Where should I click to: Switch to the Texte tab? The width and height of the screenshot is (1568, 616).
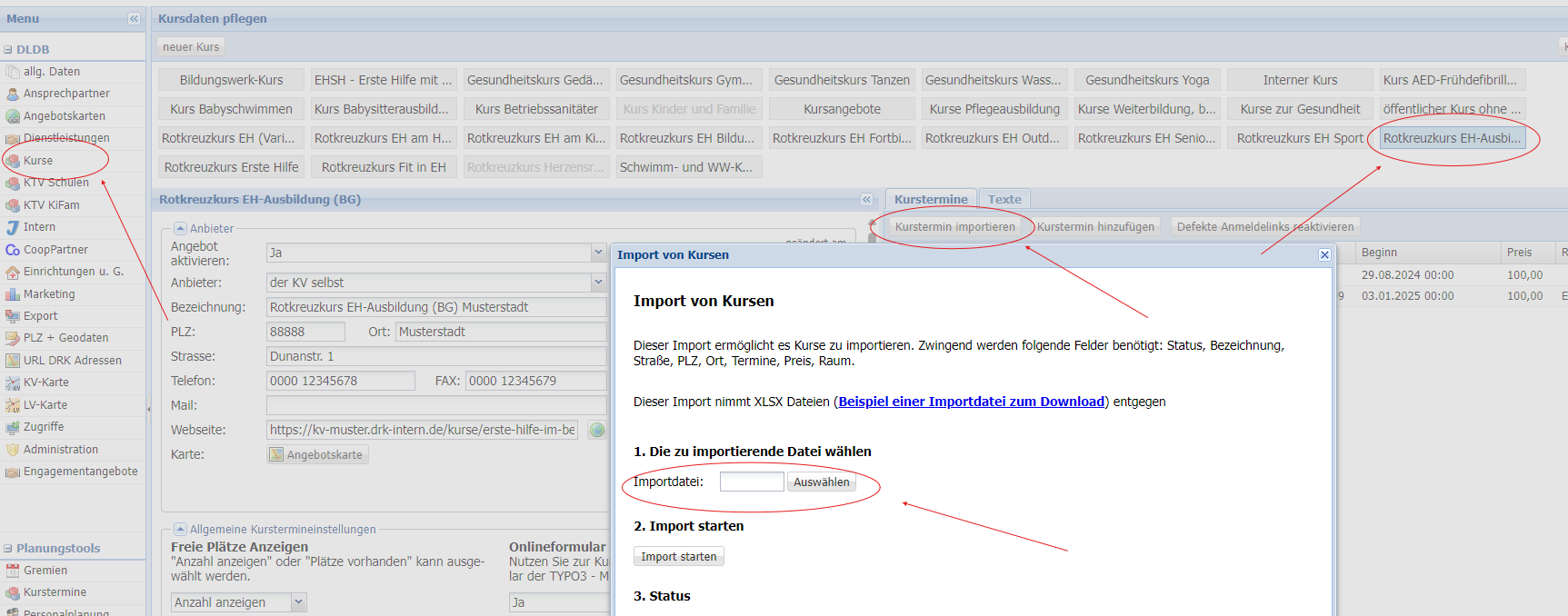1004,199
